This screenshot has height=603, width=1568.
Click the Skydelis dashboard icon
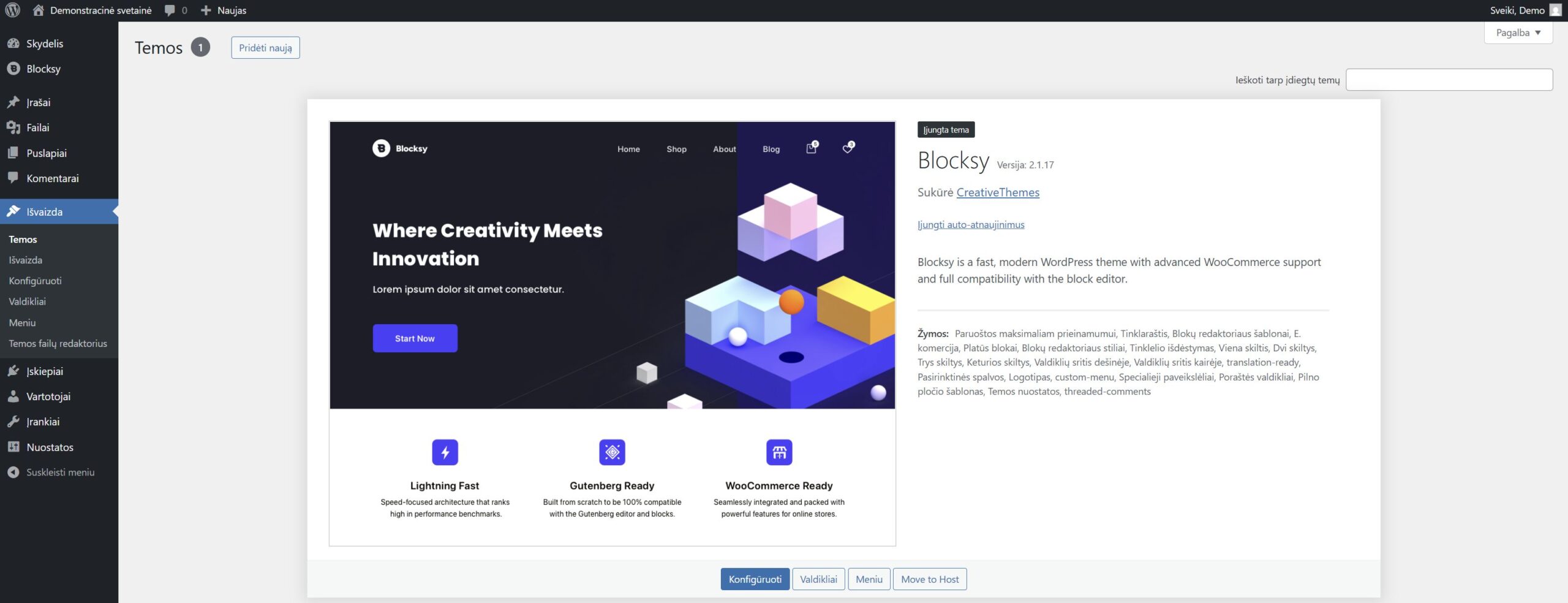pos(13,44)
